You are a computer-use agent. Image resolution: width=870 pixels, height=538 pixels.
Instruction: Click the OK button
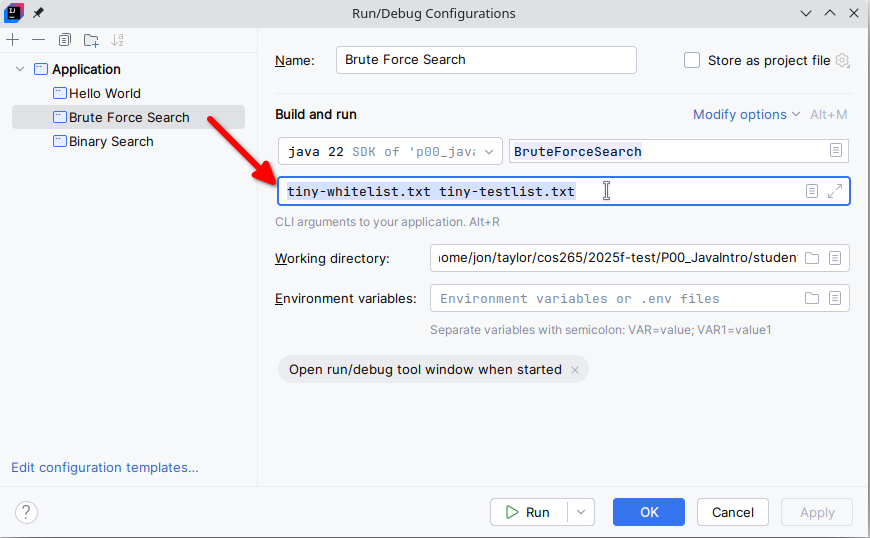click(649, 512)
